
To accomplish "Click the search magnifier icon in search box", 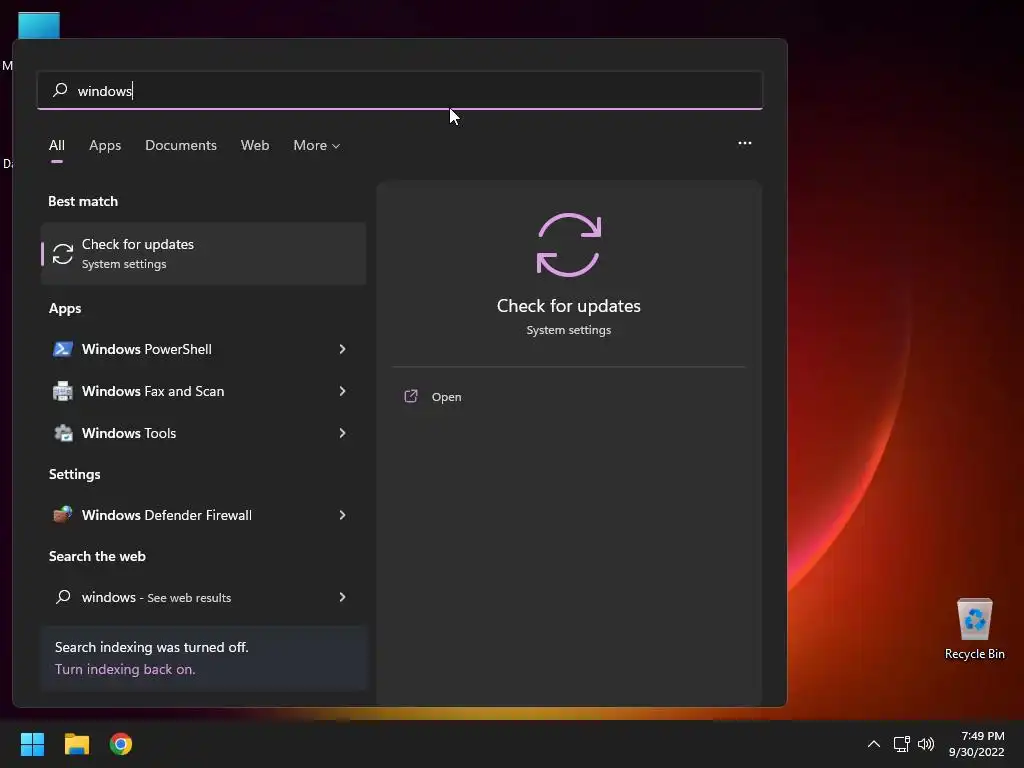I will [60, 89].
